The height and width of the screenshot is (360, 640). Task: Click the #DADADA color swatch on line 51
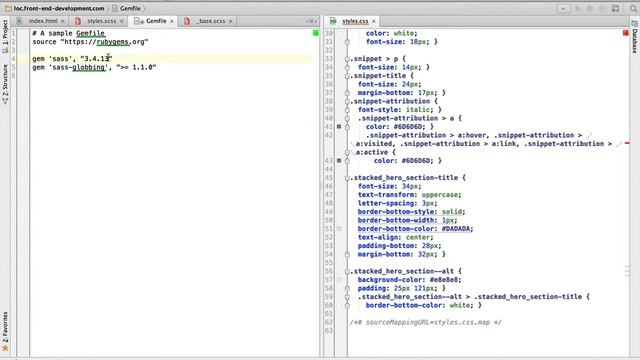click(339, 229)
